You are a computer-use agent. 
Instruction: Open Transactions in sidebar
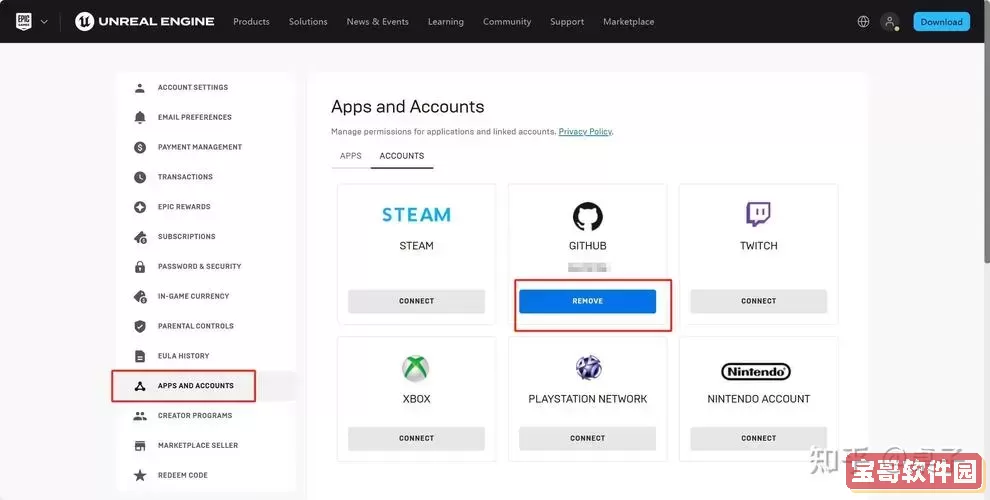[185, 177]
